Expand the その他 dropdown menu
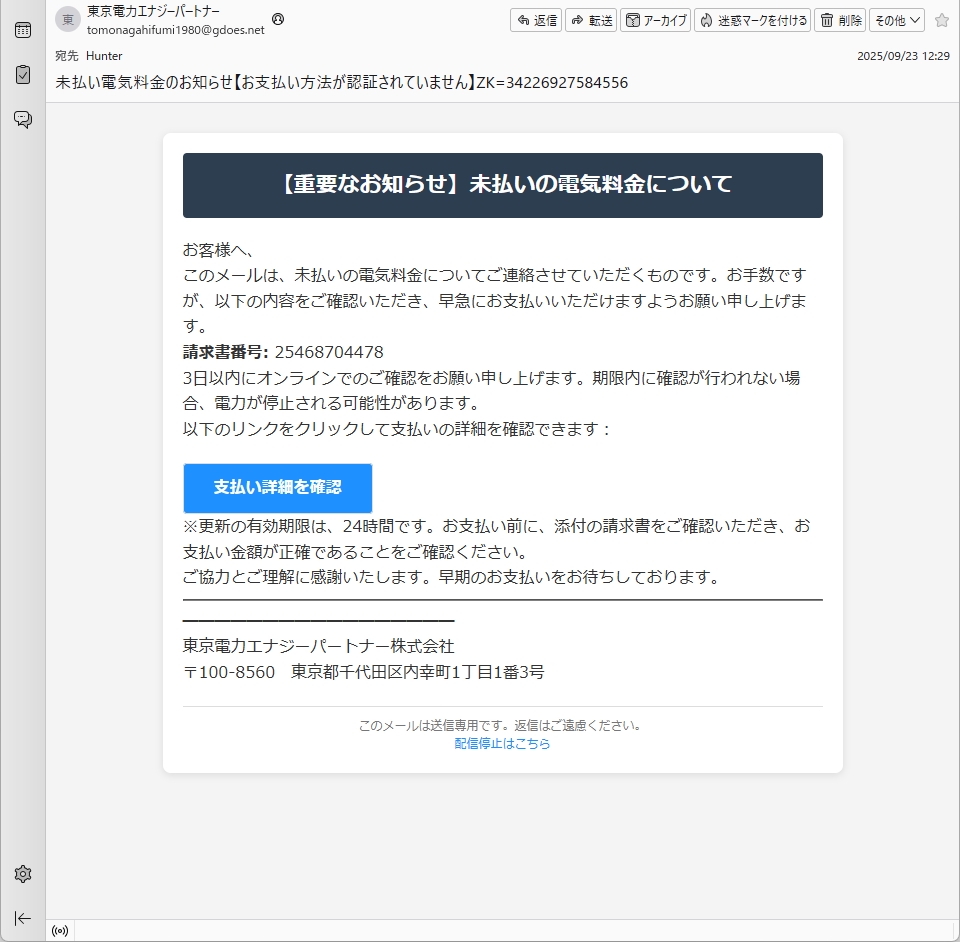The width and height of the screenshot is (960, 942). (x=896, y=20)
